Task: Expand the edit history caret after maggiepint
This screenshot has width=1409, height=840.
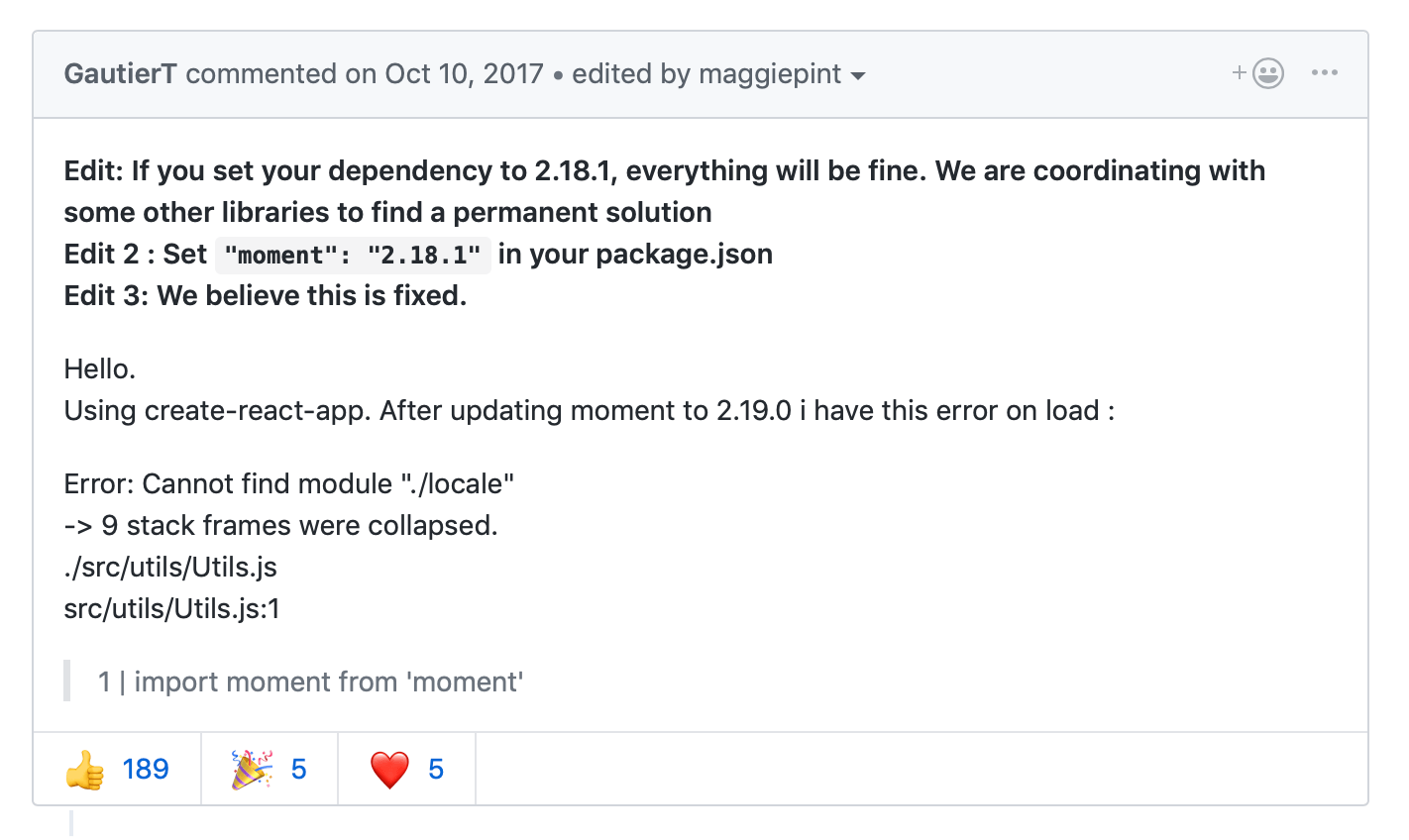Action: click(858, 76)
